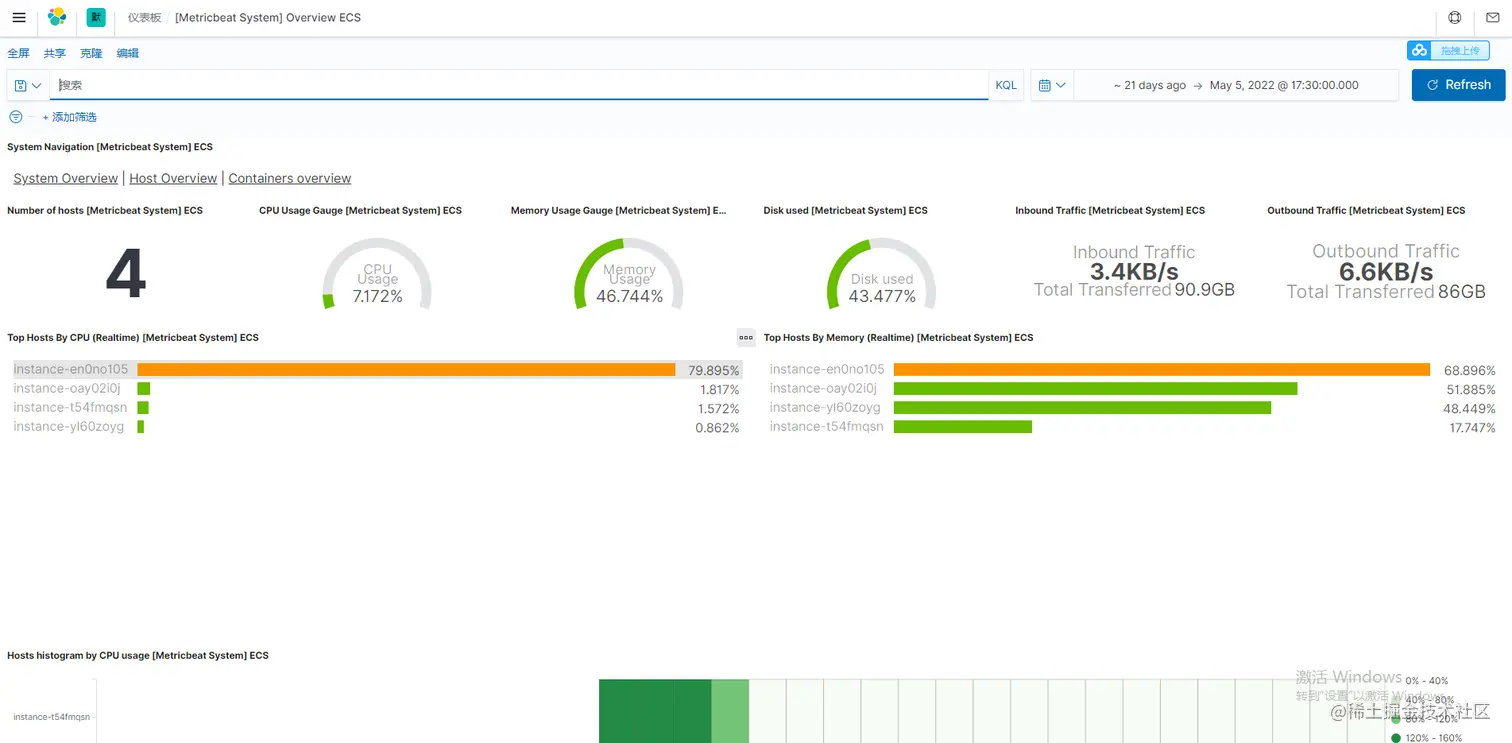
Task: Click the Hosts histogram by CPU usage title
Action: [138, 655]
